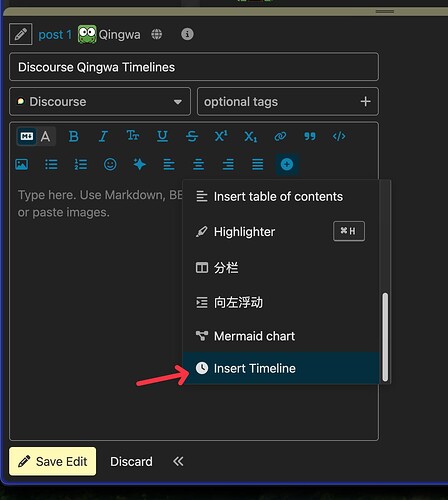Align text left
This screenshot has height=500, width=448.
pos(169,164)
